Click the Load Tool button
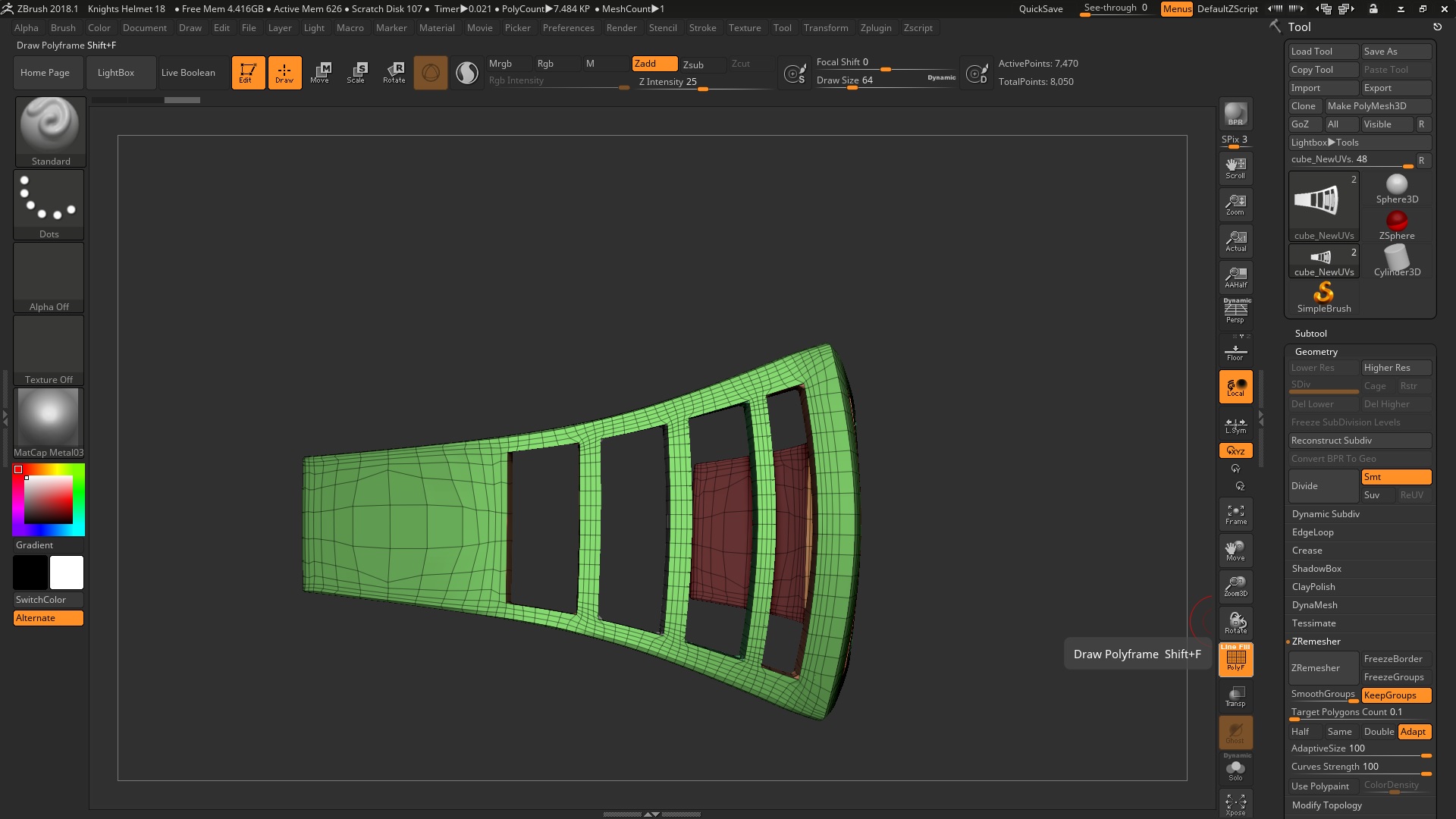The height and width of the screenshot is (819, 1456). [1323, 52]
